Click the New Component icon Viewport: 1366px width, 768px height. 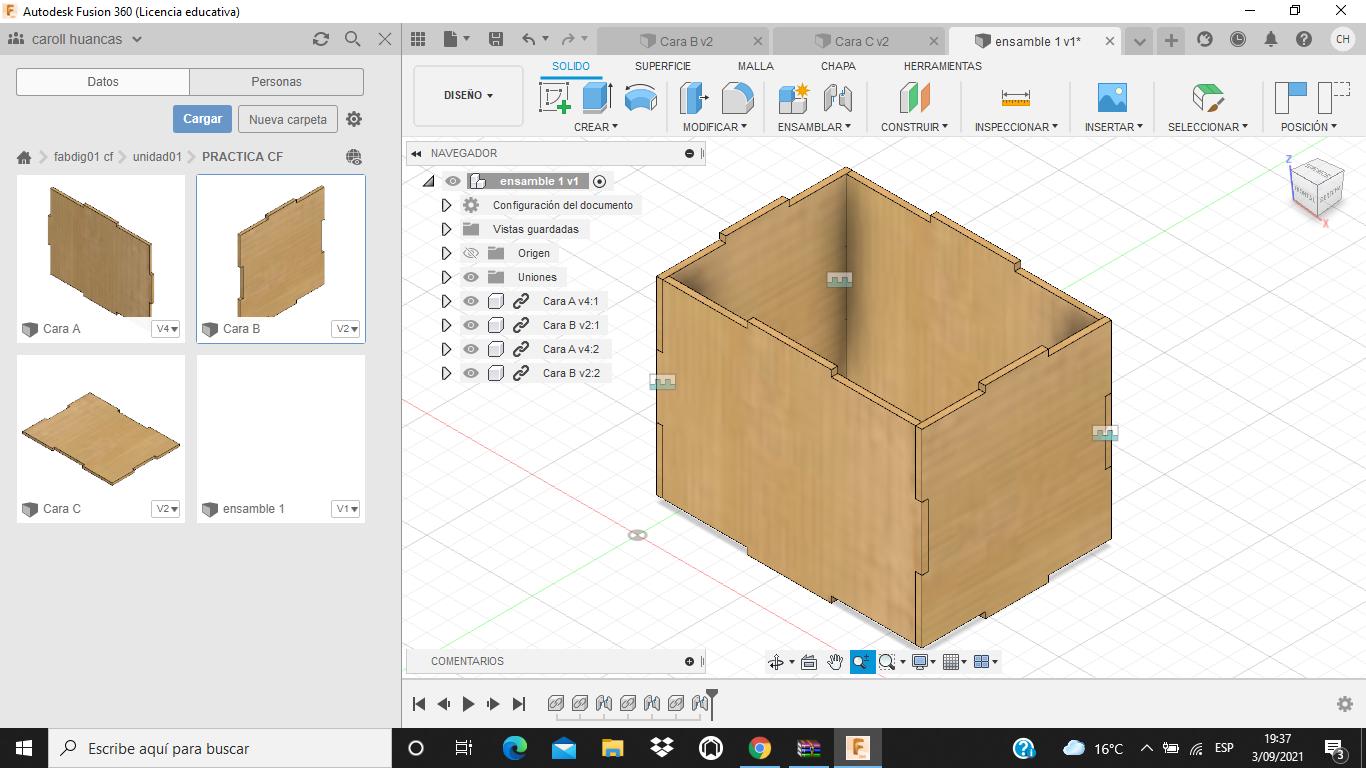[x=793, y=98]
